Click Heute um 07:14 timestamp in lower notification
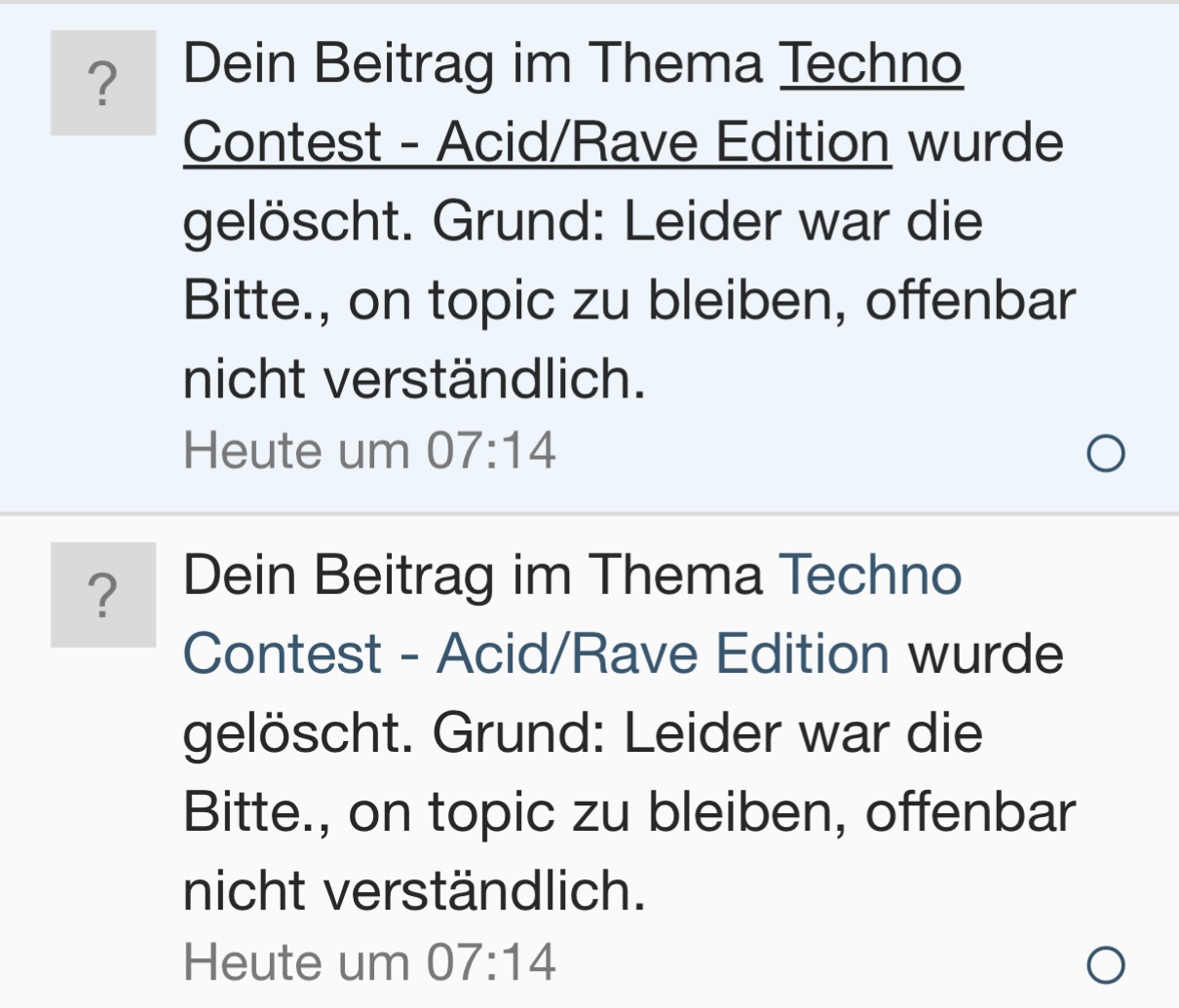Viewport: 1179px width, 1008px height. pyautogui.click(x=369, y=962)
